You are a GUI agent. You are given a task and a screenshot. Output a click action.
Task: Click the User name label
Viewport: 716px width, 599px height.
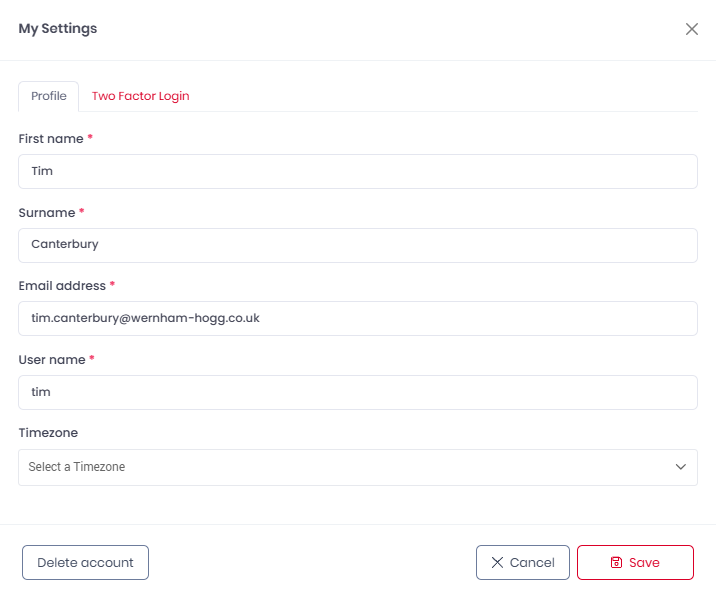point(52,359)
